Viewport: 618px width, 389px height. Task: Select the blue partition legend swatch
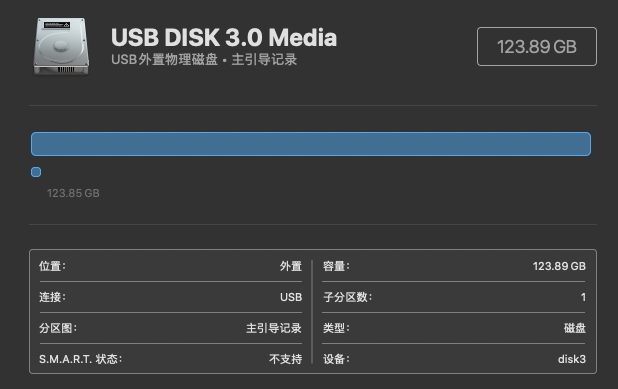click(x=36, y=172)
